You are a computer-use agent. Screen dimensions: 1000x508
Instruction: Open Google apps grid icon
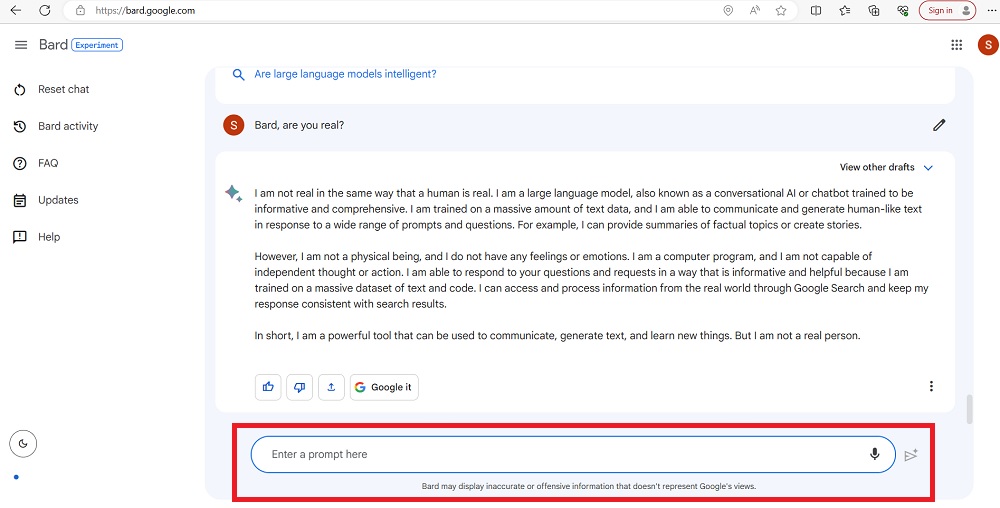coord(956,45)
